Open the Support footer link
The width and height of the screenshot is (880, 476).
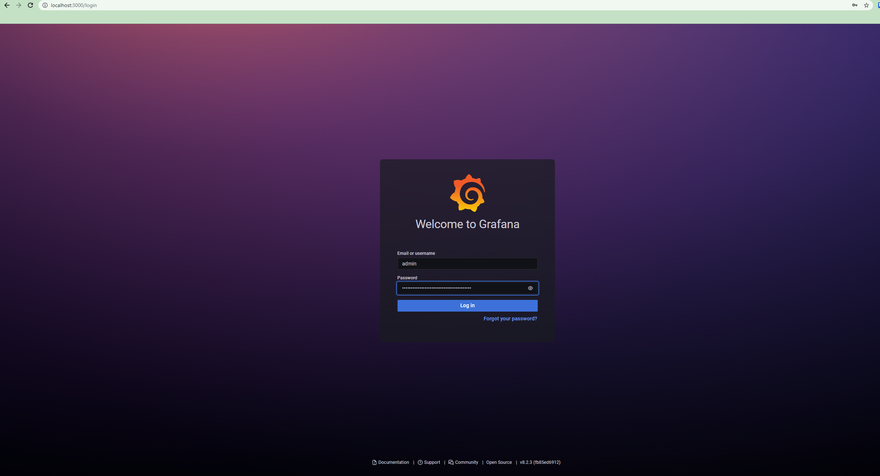pos(429,463)
